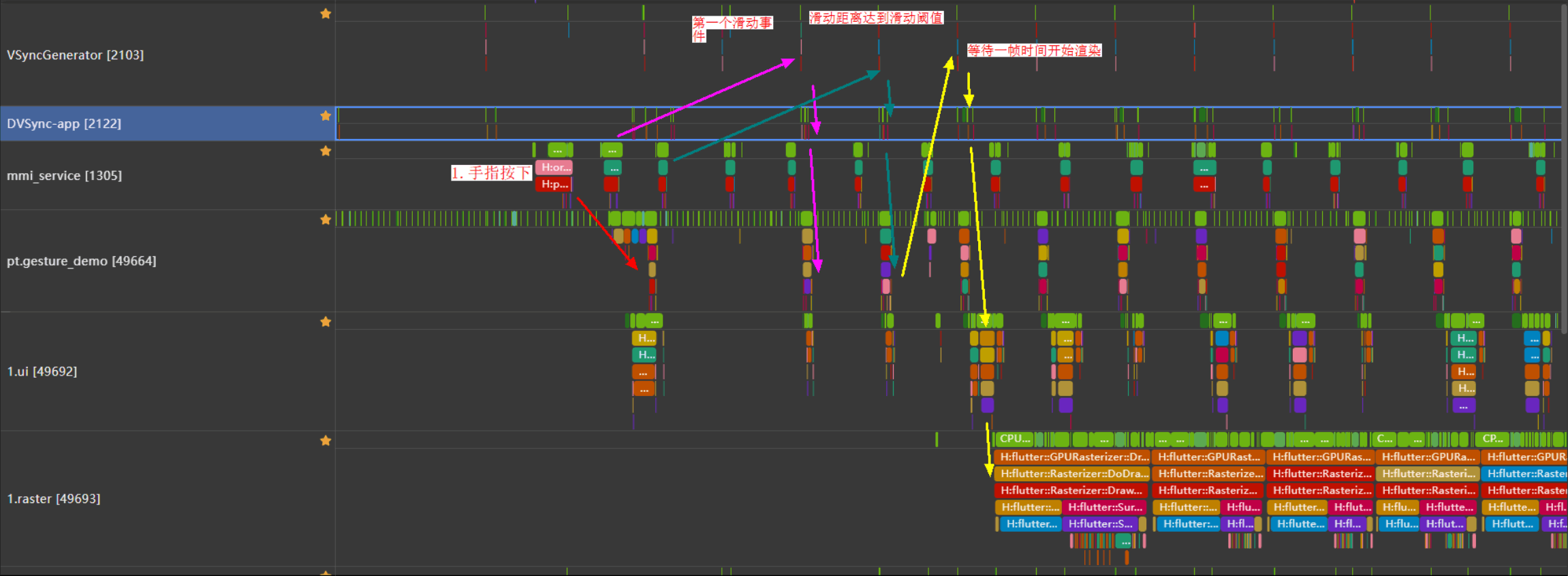Select the H:flutter::Rasterizer::Draw... slice
The width and height of the screenshot is (1568, 576).
1071,490
